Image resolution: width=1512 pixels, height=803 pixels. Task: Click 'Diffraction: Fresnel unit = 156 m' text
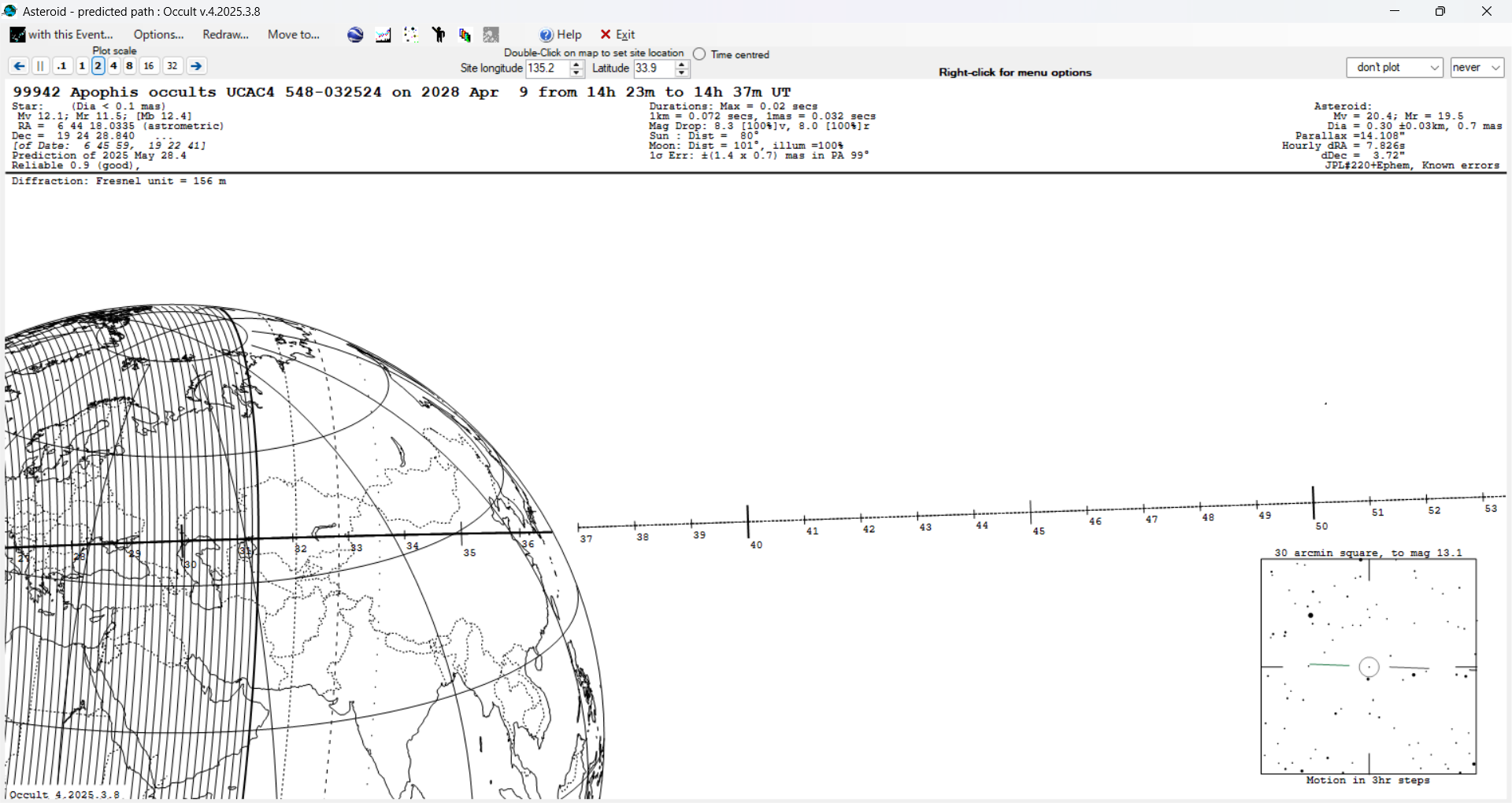tap(119, 181)
